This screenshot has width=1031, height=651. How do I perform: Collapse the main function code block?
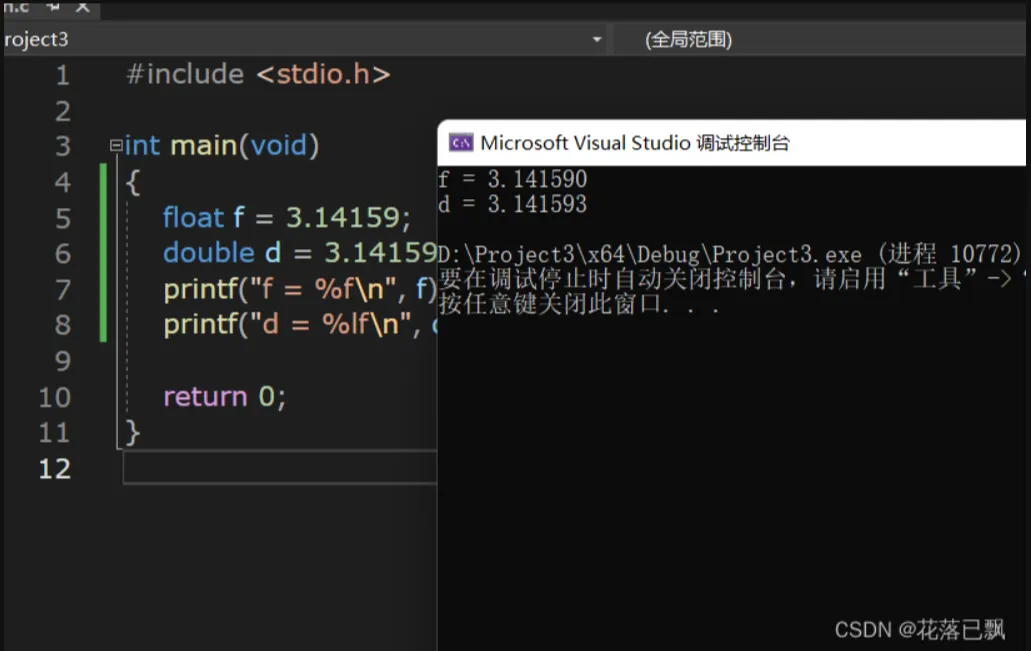[116, 146]
